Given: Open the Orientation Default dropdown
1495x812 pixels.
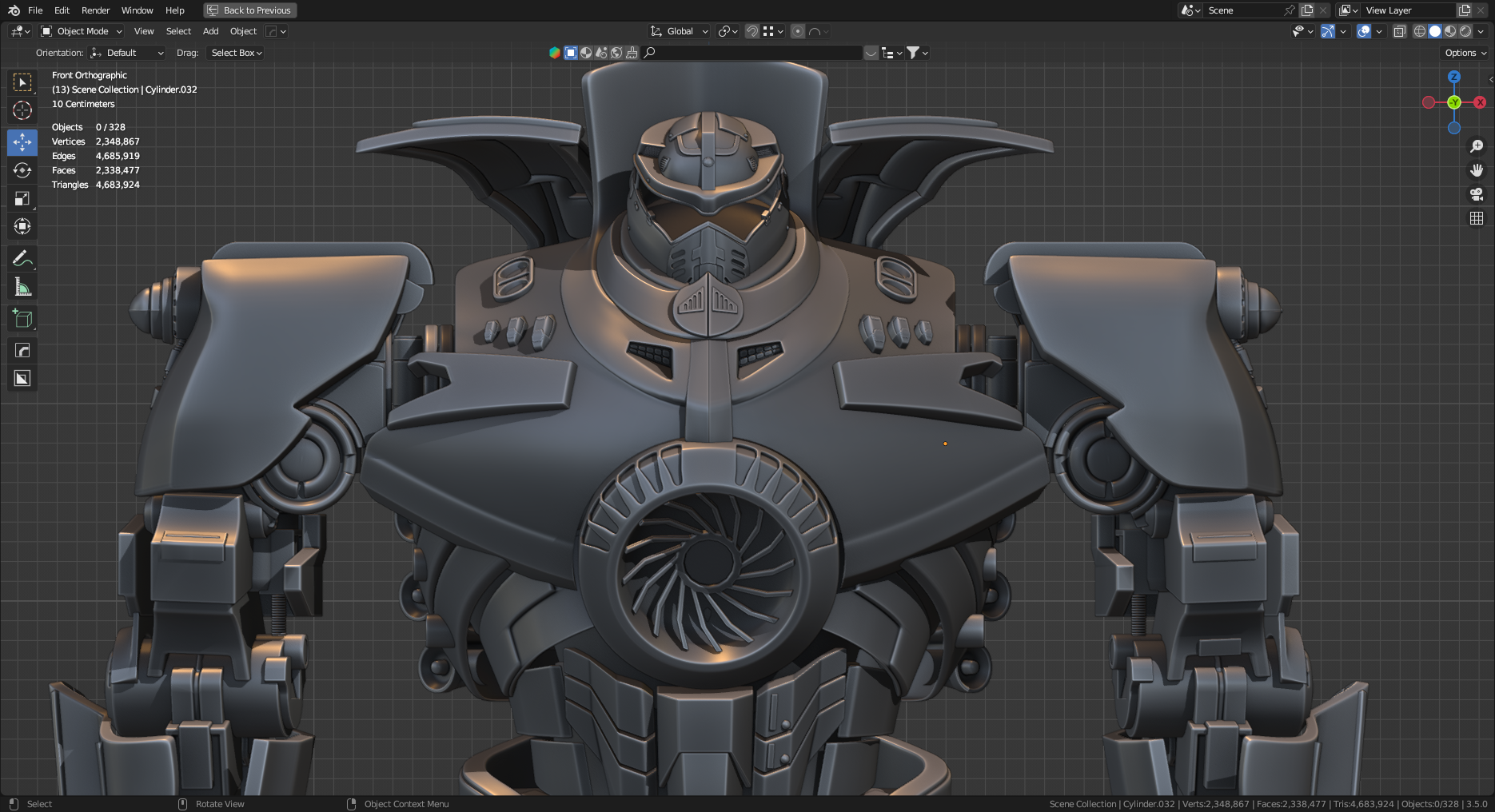Looking at the screenshot, I should pyautogui.click(x=127, y=53).
